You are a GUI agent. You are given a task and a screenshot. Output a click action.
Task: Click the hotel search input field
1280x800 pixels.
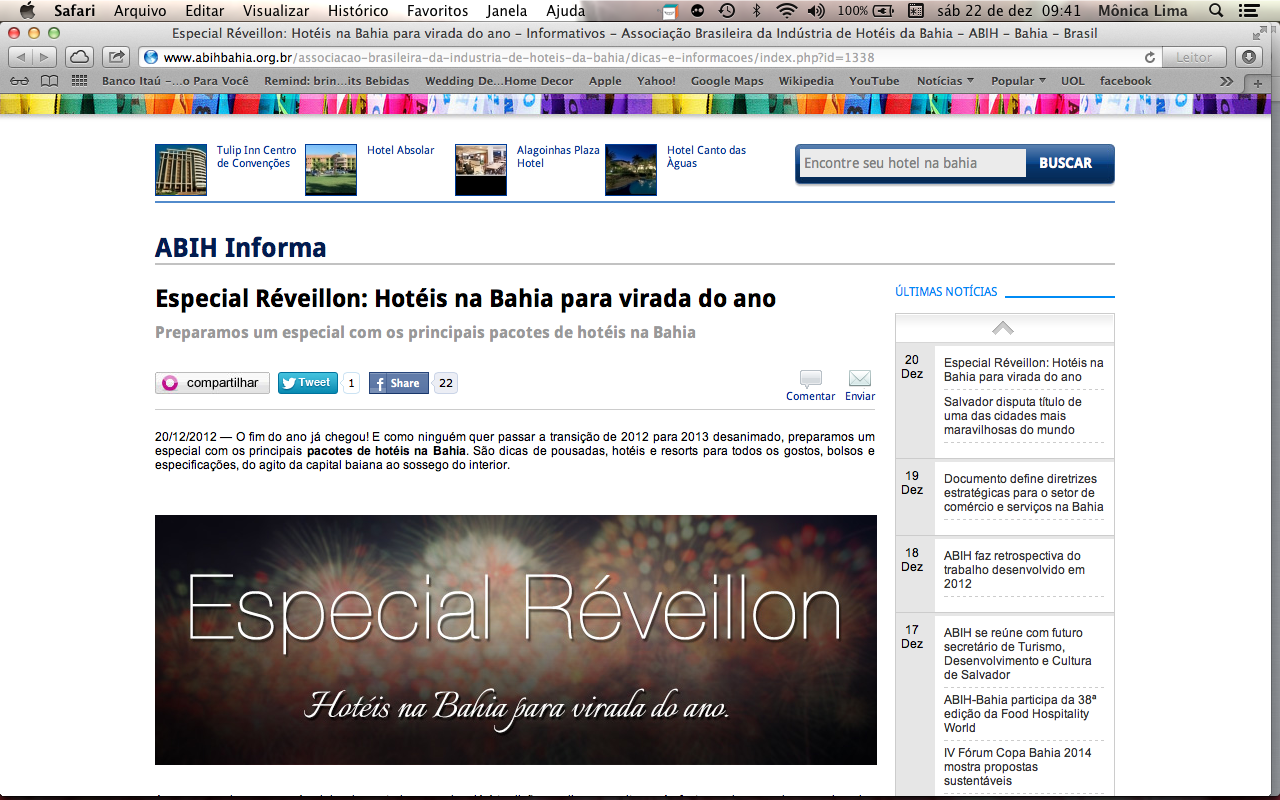(911, 163)
